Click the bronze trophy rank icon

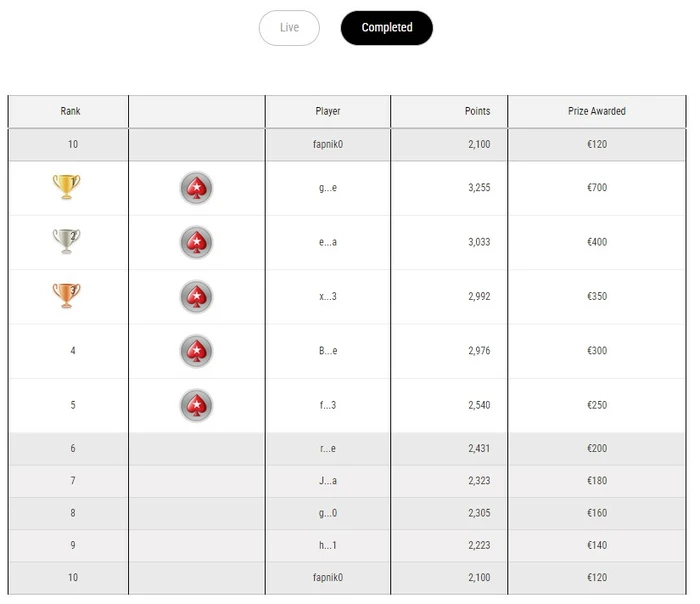[x=66, y=295]
